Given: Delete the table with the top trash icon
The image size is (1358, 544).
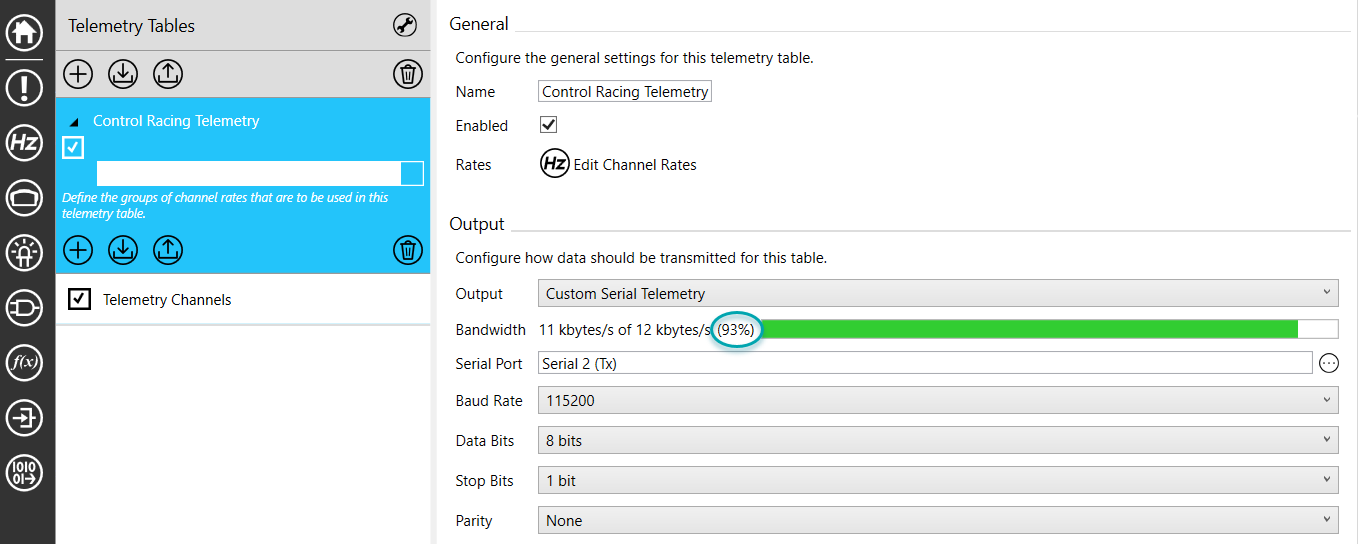Looking at the screenshot, I should pyautogui.click(x=407, y=74).
